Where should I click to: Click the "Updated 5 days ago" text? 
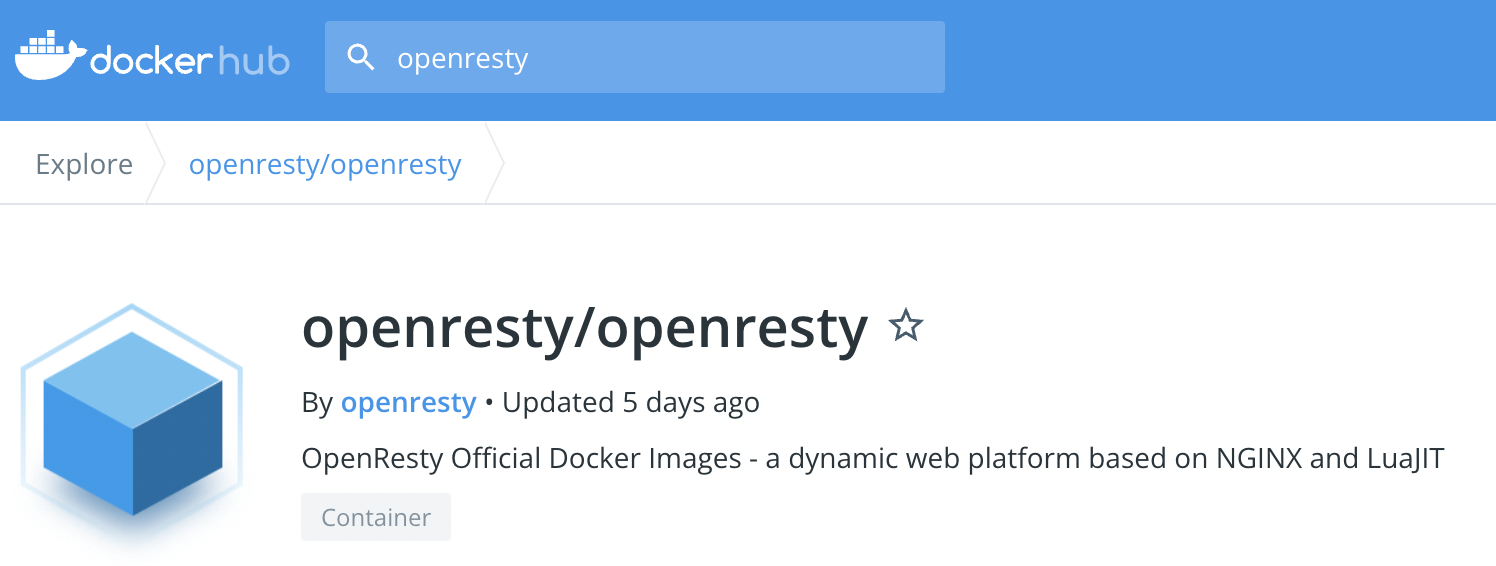pyautogui.click(x=630, y=403)
